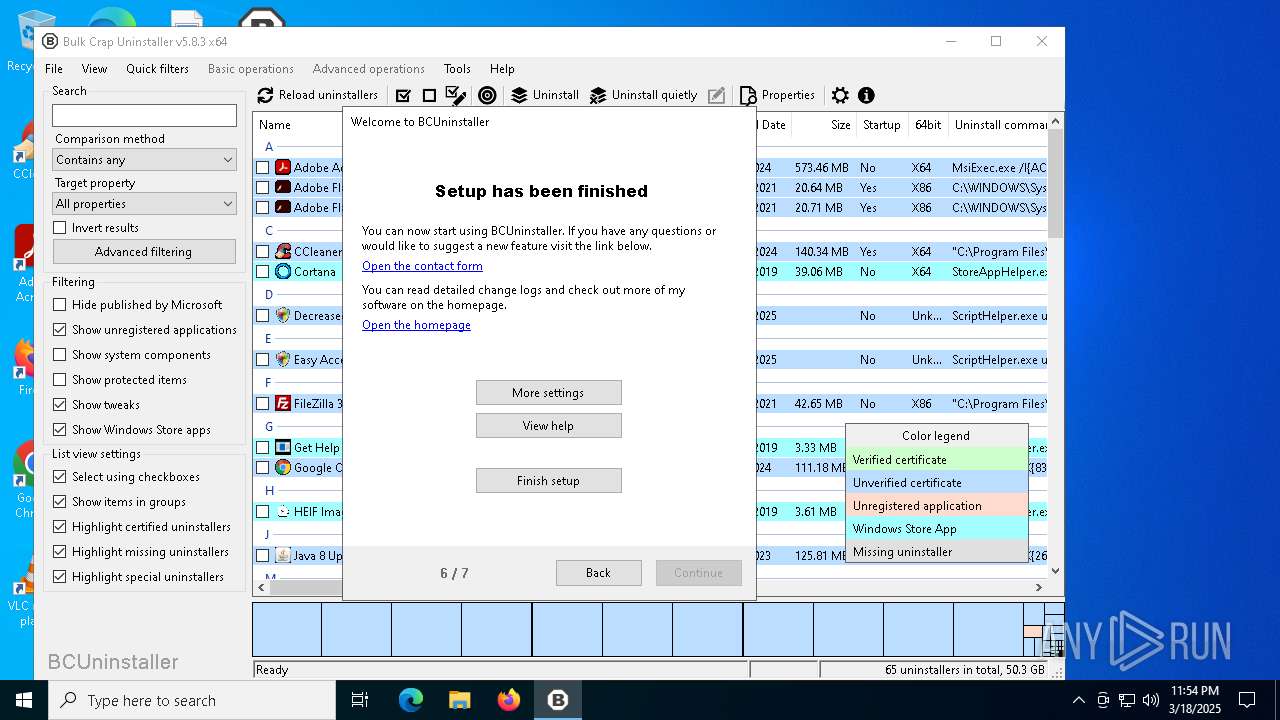Click the View help button

pyautogui.click(x=548, y=426)
